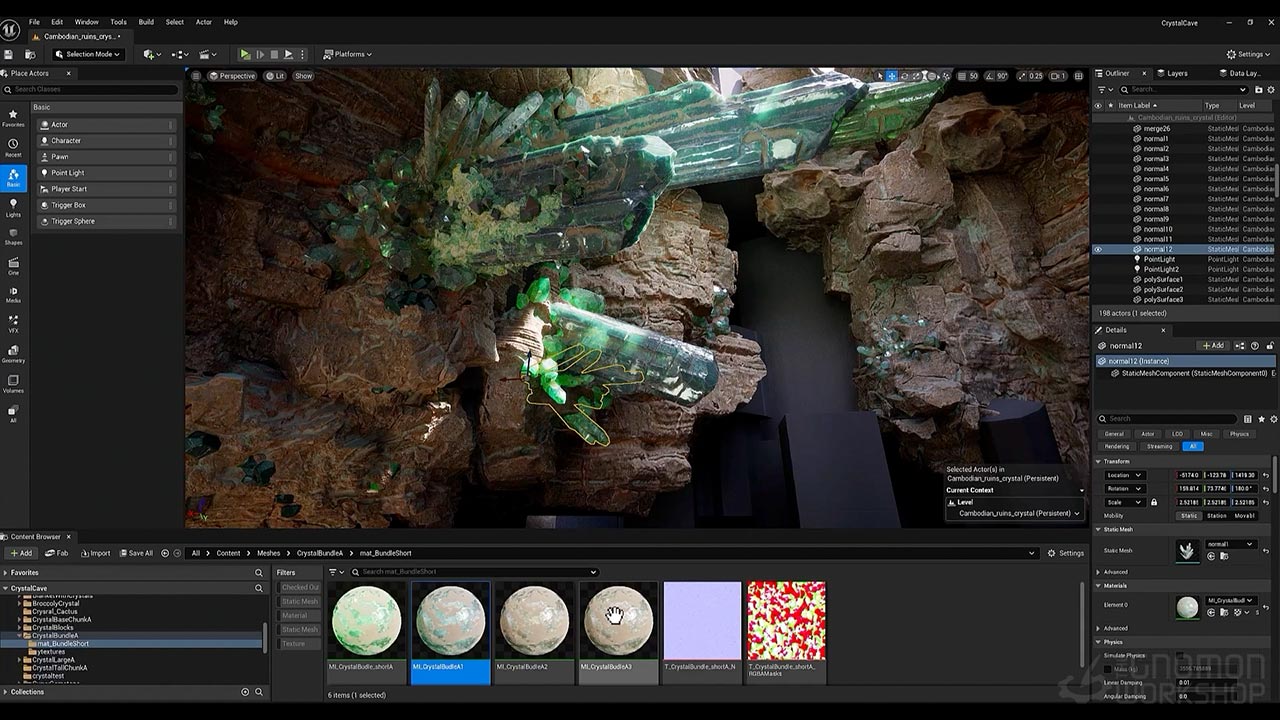Open the VFX actors category
The height and width of the screenshot is (720, 1280).
coord(13,323)
